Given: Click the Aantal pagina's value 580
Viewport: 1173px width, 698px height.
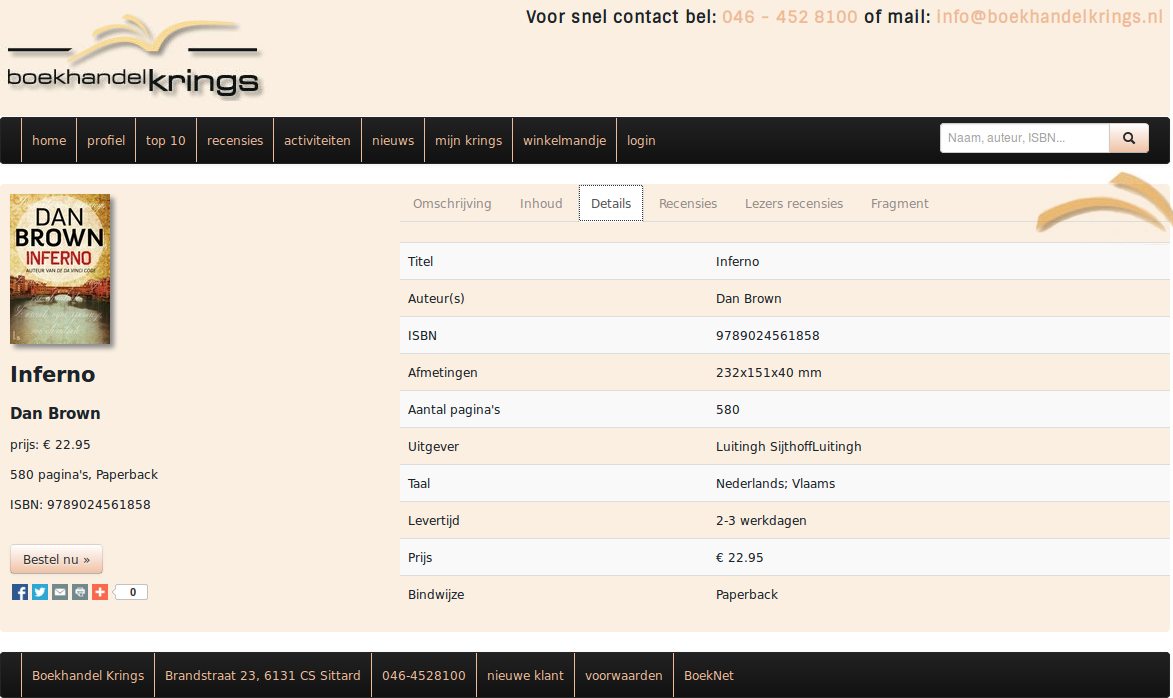Looking at the screenshot, I should pyautogui.click(x=727, y=410).
